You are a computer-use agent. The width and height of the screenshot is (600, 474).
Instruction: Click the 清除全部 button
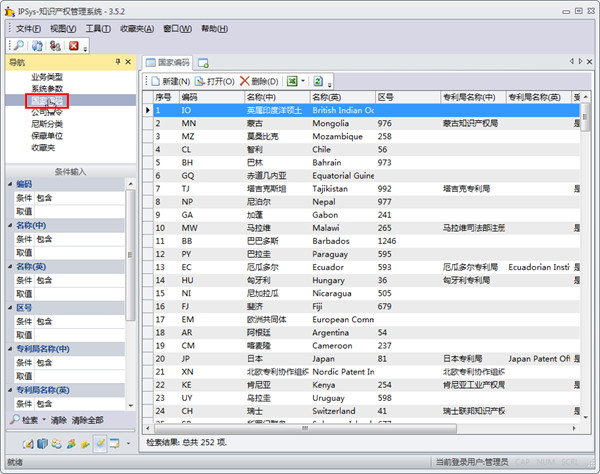click(x=88, y=420)
